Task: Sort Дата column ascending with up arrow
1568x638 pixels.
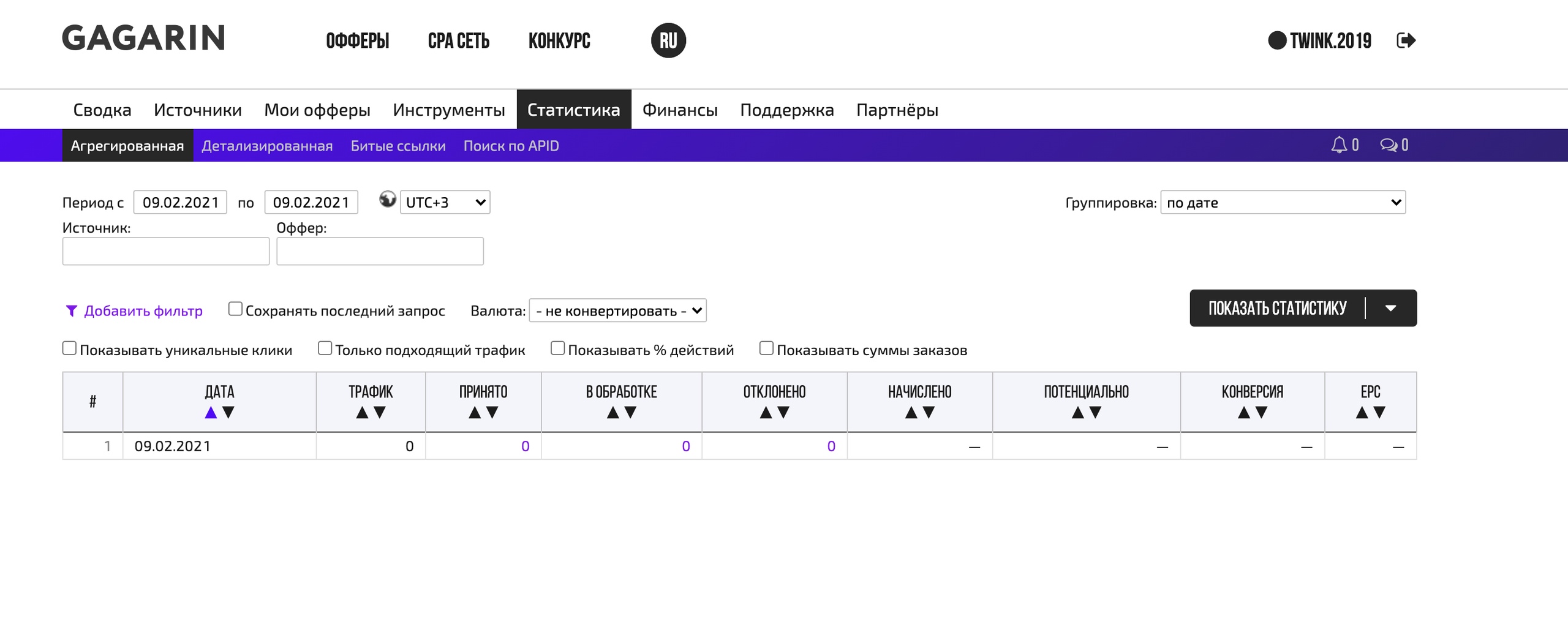Action: click(x=211, y=413)
